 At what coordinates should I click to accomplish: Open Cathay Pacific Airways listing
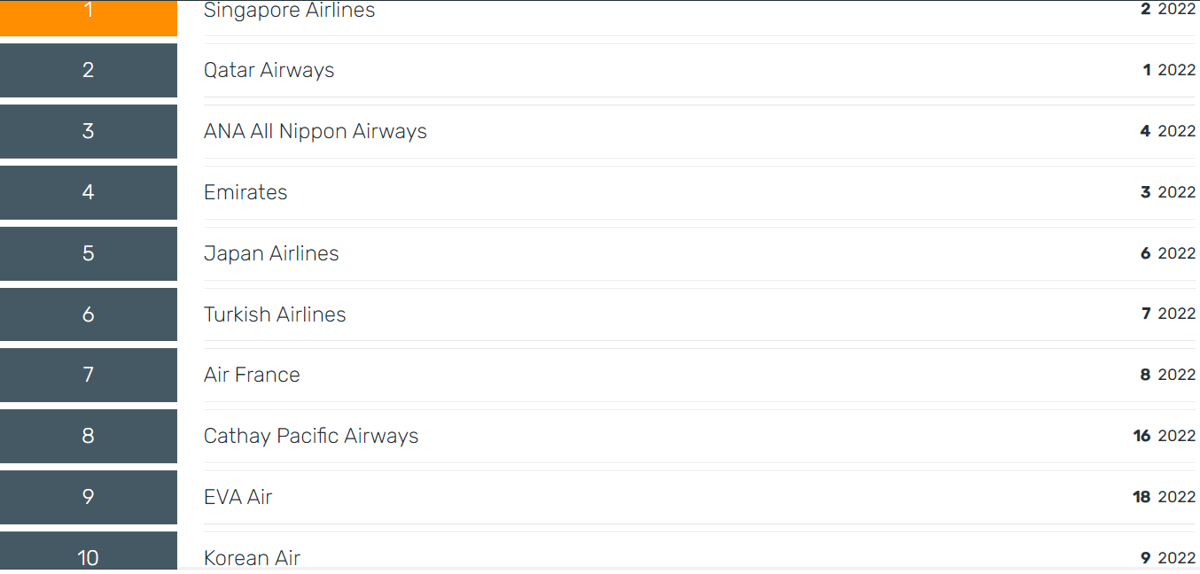click(311, 436)
